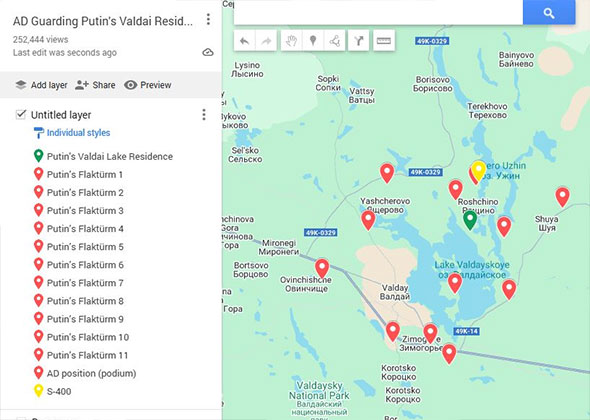Viewport: 590px width, 420px height.
Task: Select the Draw a line tool
Action: click(x=335, y=41)
